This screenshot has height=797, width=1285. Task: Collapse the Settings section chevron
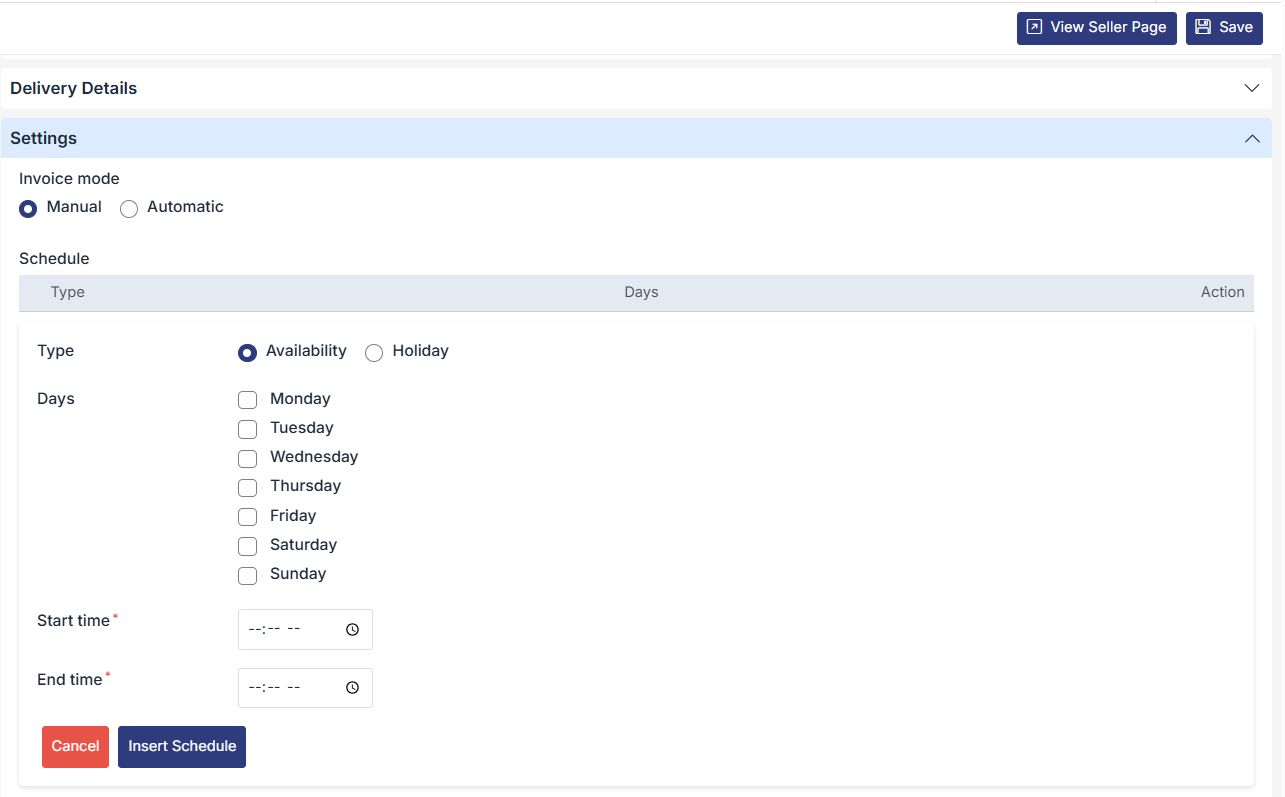click(1251, 138)
